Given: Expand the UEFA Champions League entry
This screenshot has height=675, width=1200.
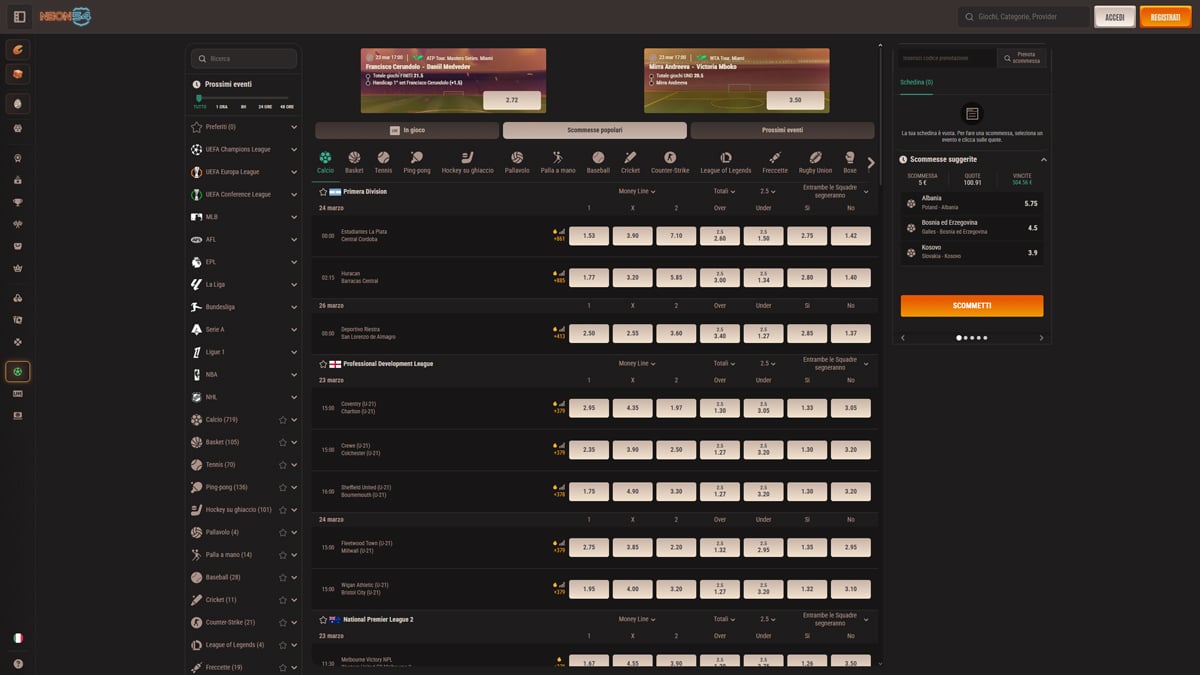Looking at the screenshot, I should (x=294, y=150).
